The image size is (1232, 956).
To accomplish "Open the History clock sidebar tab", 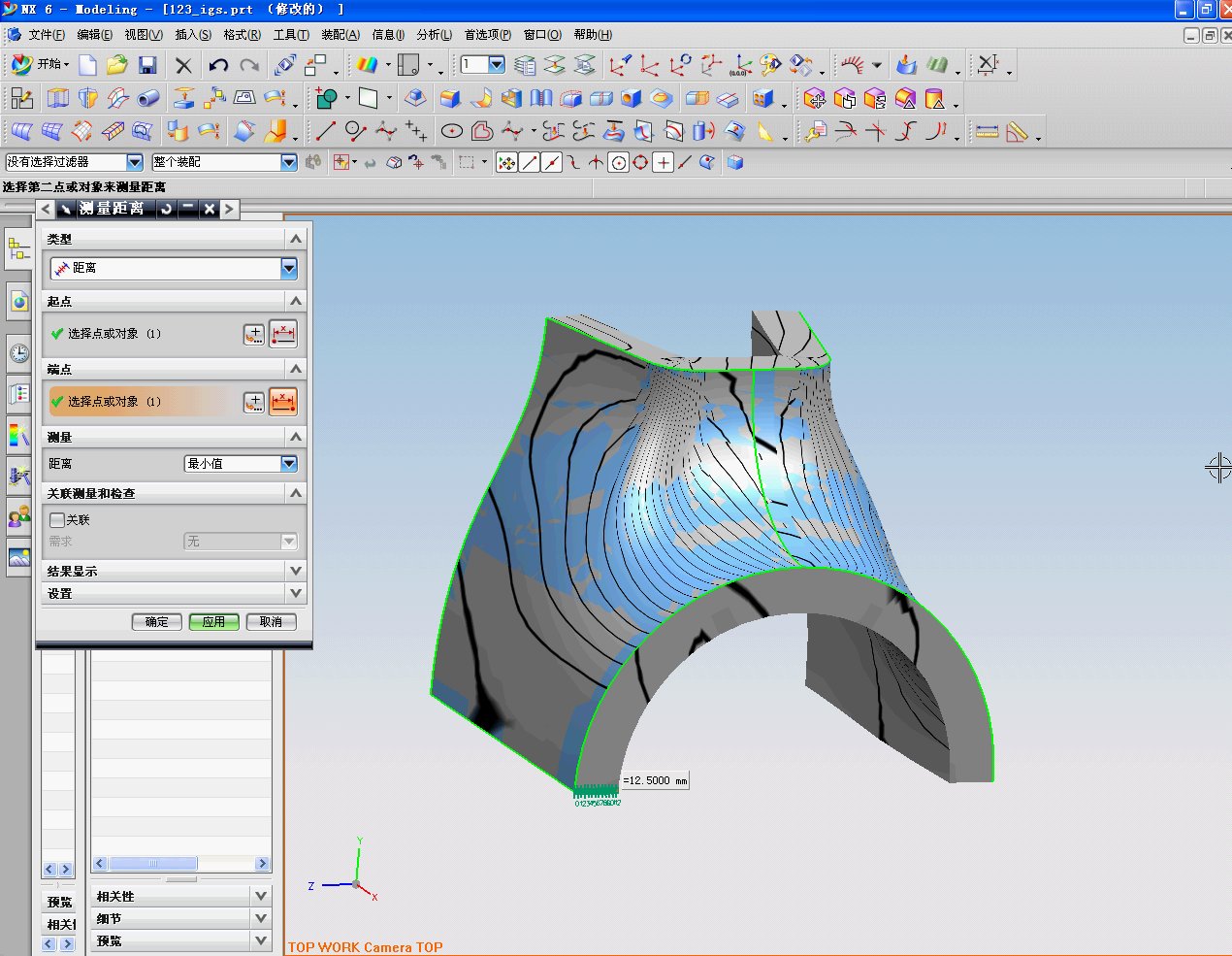I will [x=18, y=353].
